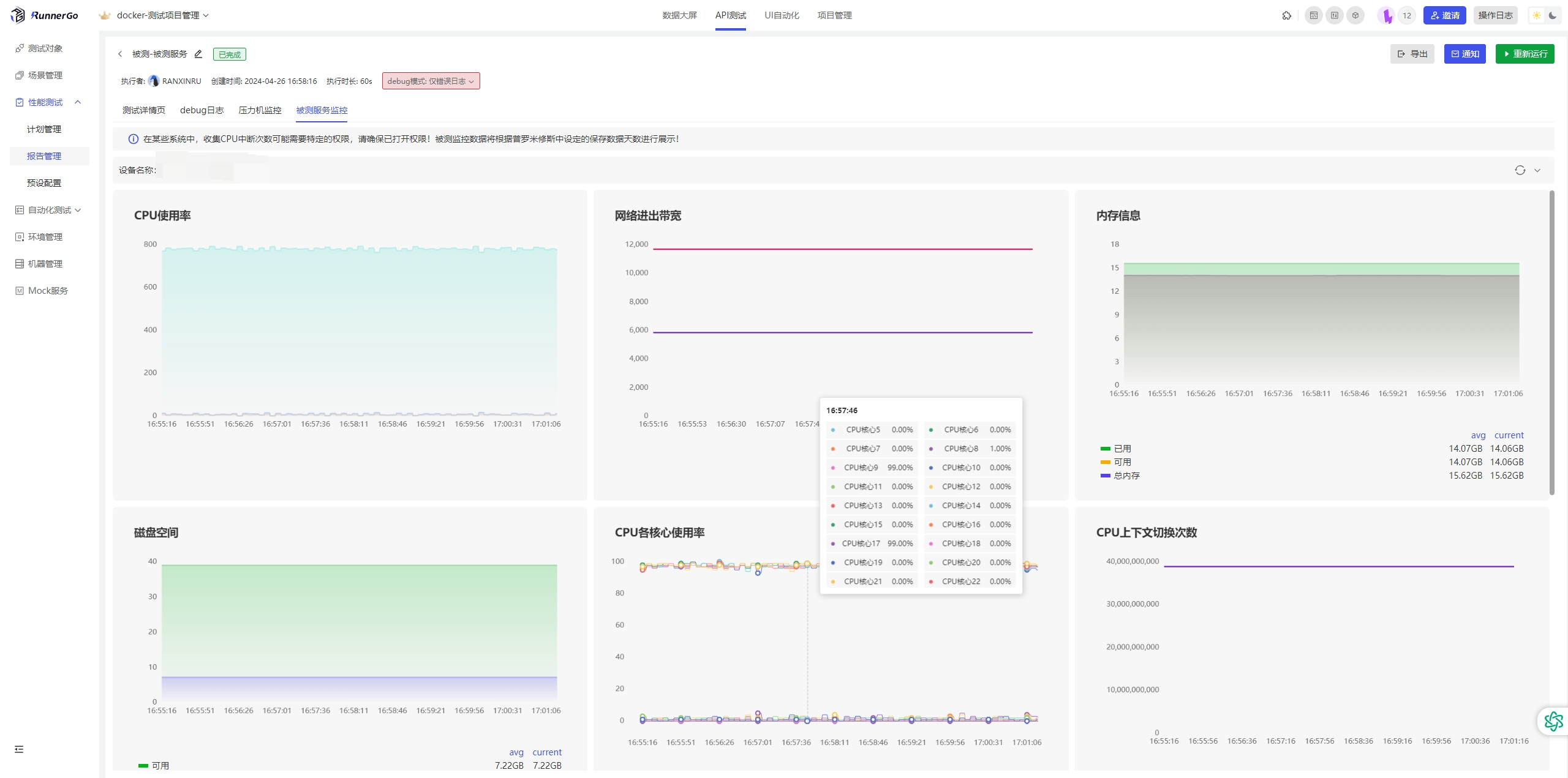Toggle the 可用 disk space legend series
Screen dimensions: 1568x778
(x=154, y=766)
